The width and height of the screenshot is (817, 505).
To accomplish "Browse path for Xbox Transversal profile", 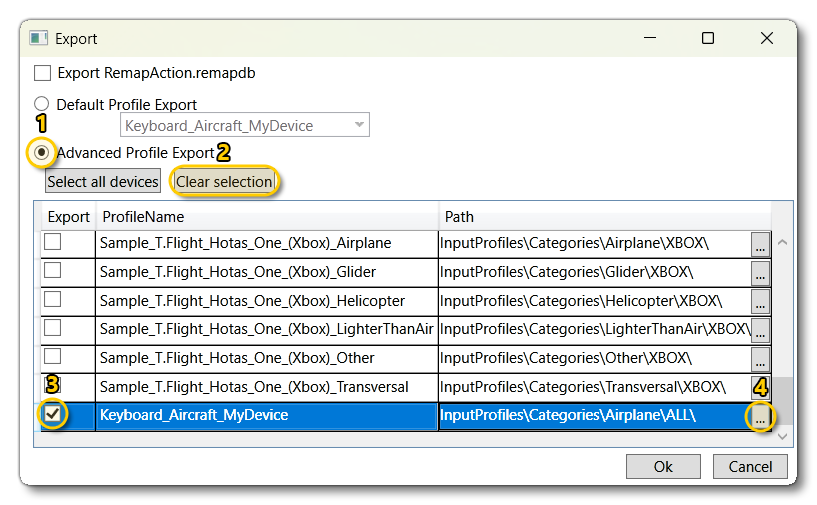I will point(760,388).
